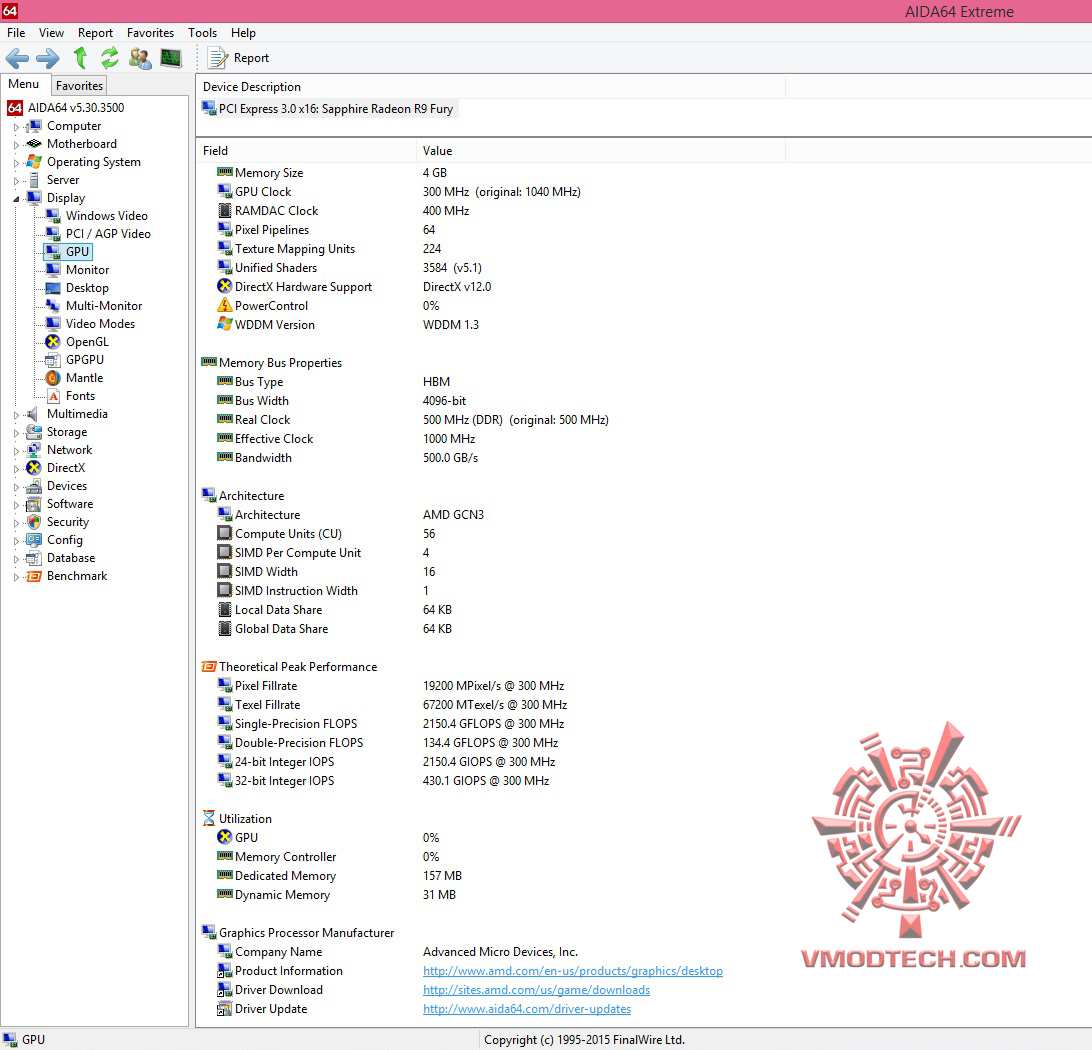Select the Windows Video icon in tree
The height and width of the screenshot is (1050, 1092).
(x=53, y=216)
